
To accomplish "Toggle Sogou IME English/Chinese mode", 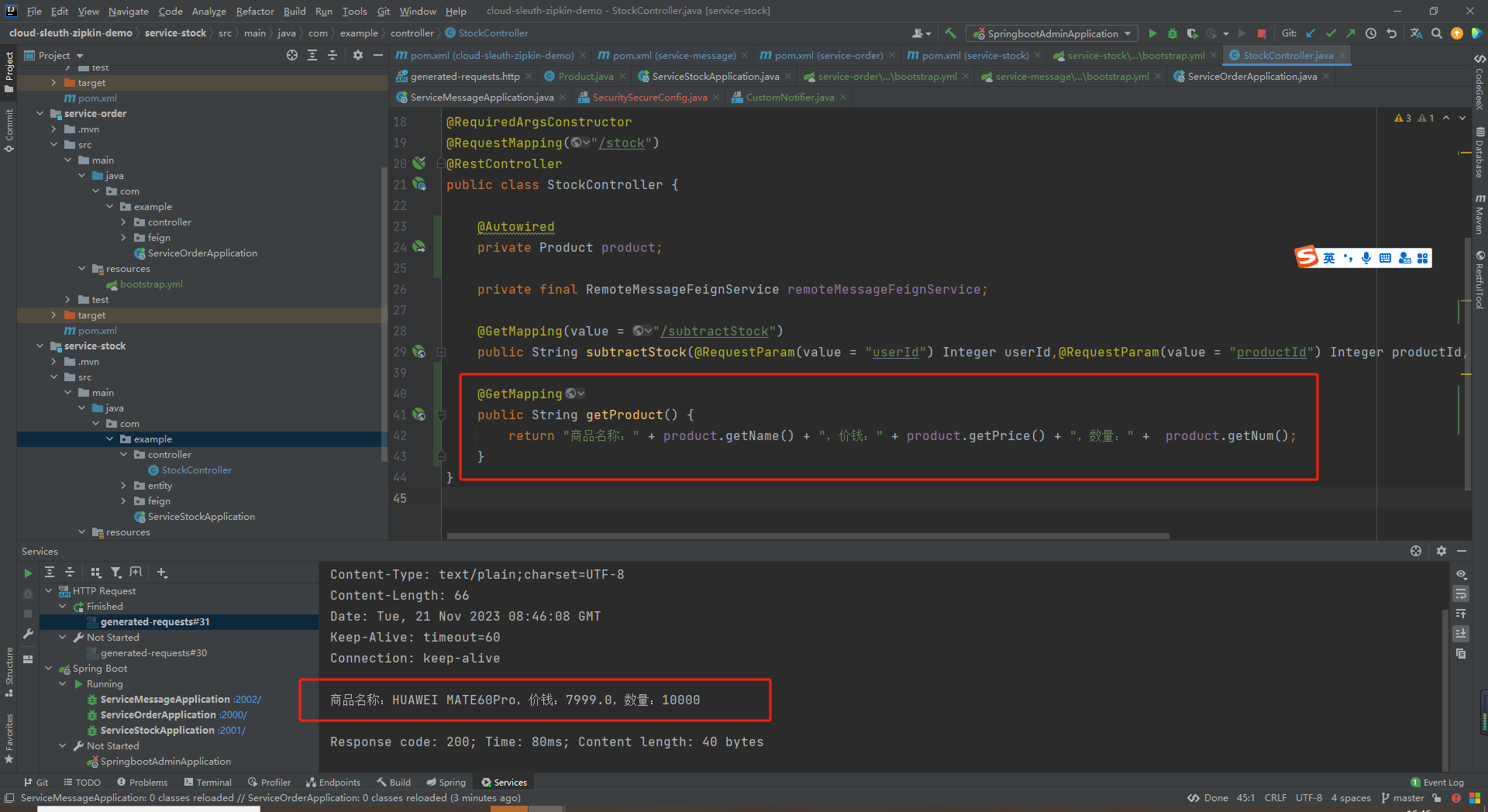I will pyautogui.click(x=1329, y=258).
